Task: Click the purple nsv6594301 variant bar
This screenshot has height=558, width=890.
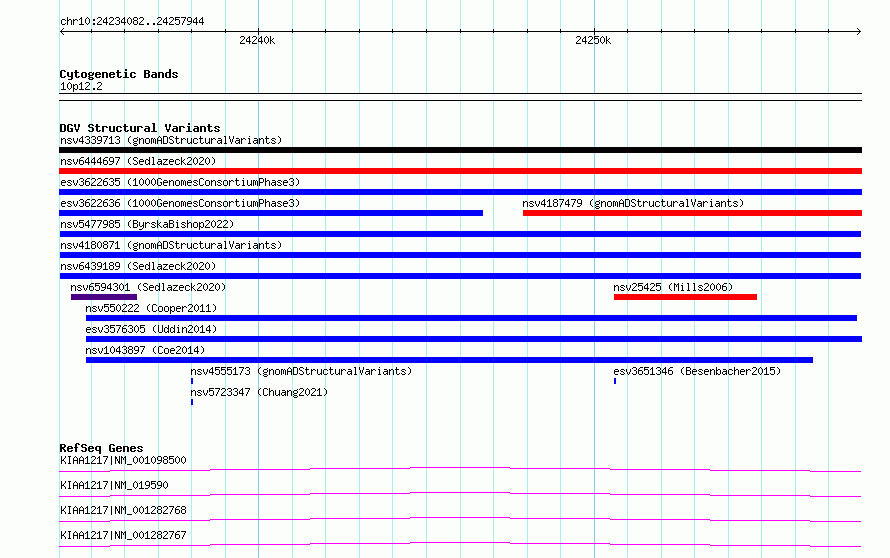Action: [104, 297]
